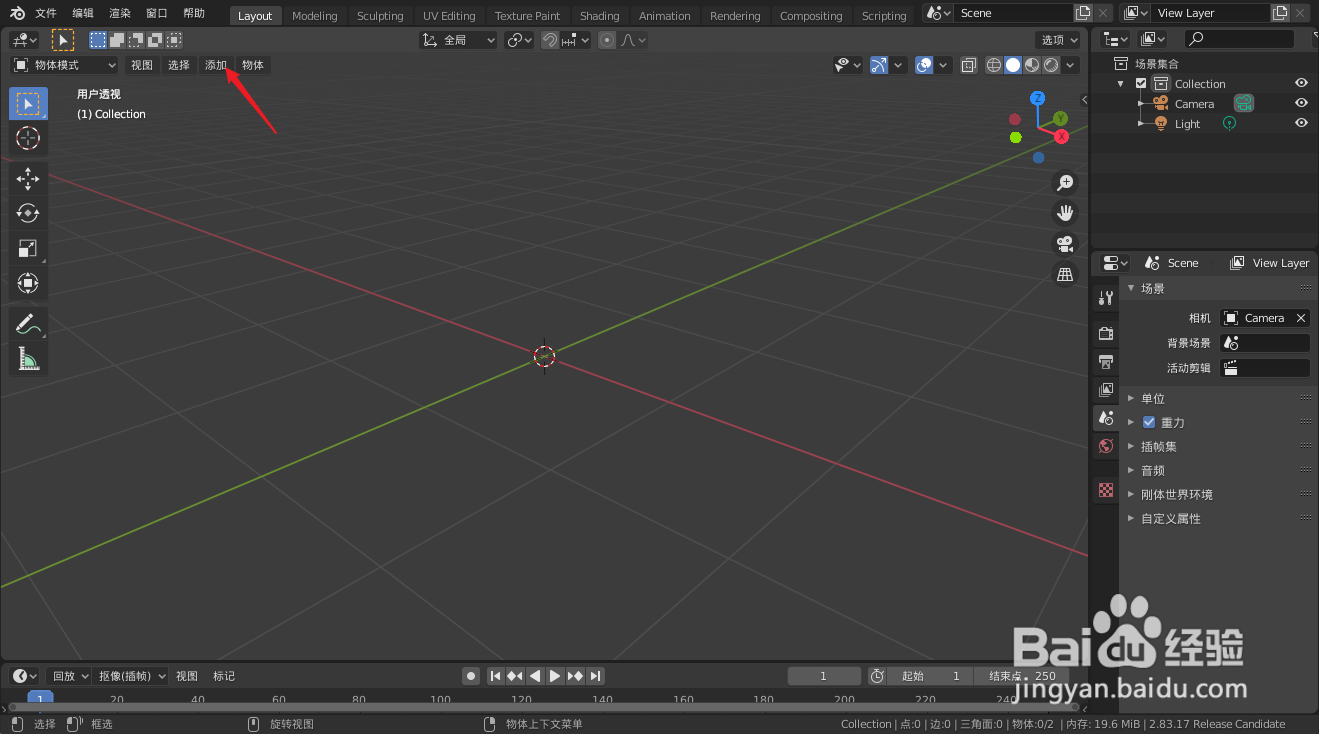1319x734 pixels.
Task: Click the zoom magnifier viewport icon
Action: (x=1065, y=182)
